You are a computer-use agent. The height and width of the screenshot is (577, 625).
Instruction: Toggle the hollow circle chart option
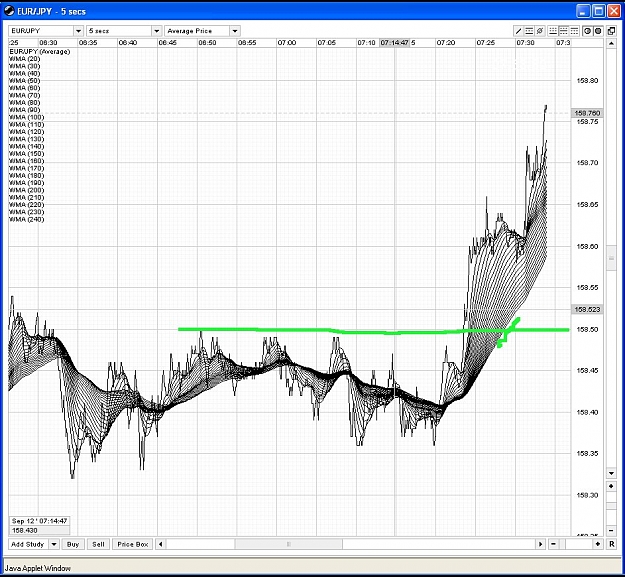(587, 31)
